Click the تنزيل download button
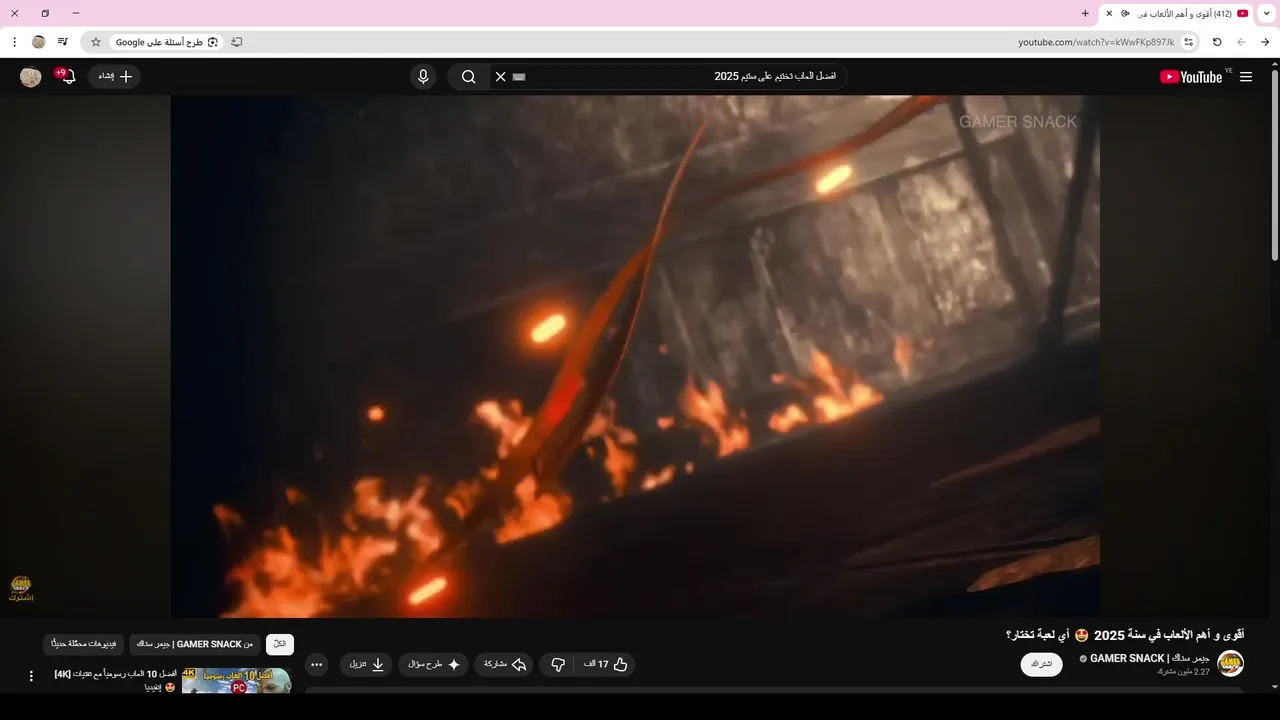Screen dimensions: 1280x720 [366, 664]
